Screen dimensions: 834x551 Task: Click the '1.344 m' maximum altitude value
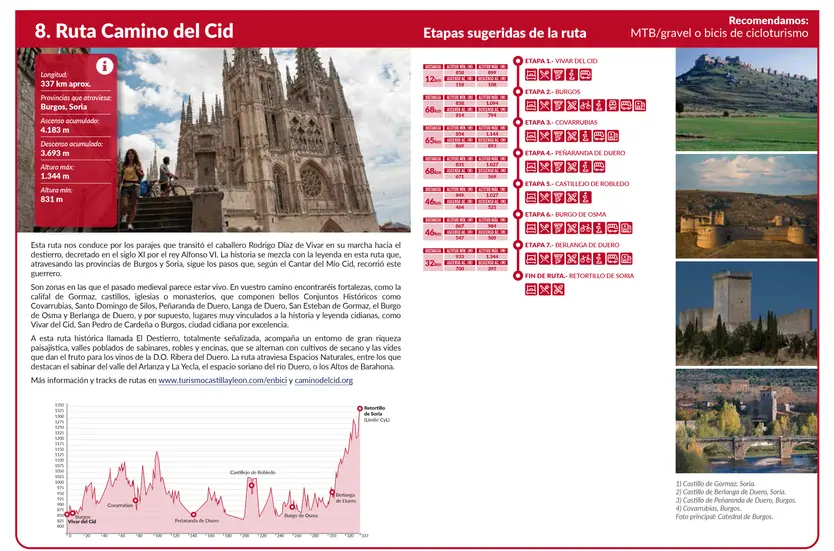pos(55,176)
